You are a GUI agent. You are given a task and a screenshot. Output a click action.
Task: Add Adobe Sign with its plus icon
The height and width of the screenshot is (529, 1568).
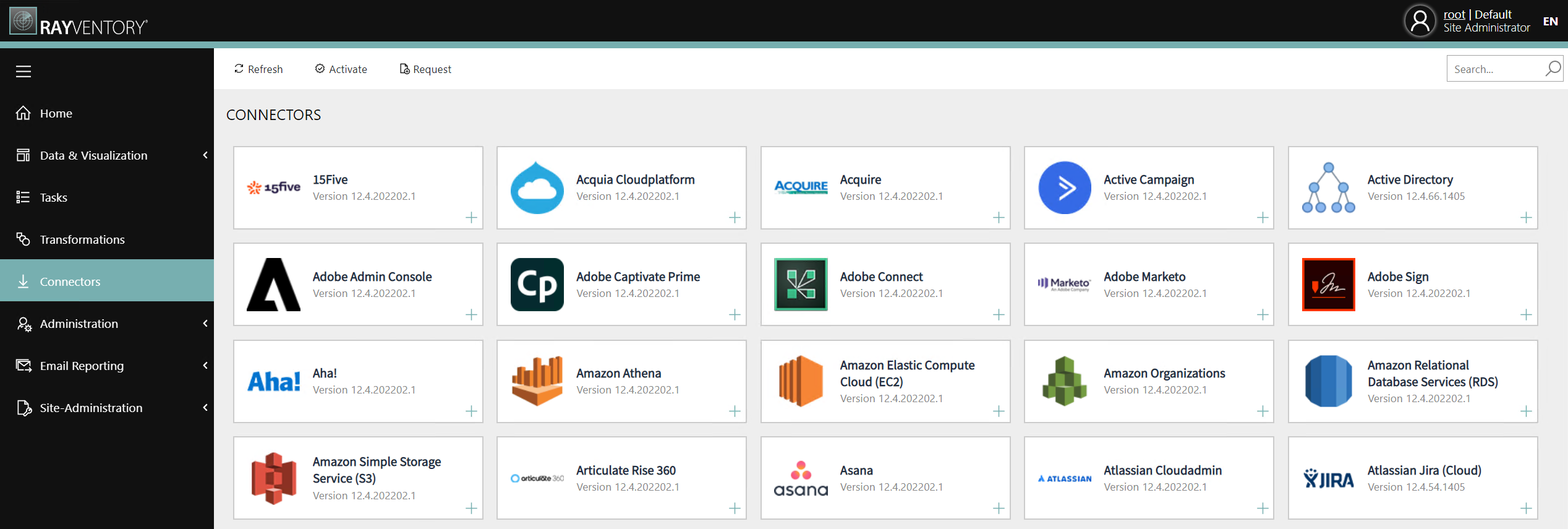click(1526, 315)
